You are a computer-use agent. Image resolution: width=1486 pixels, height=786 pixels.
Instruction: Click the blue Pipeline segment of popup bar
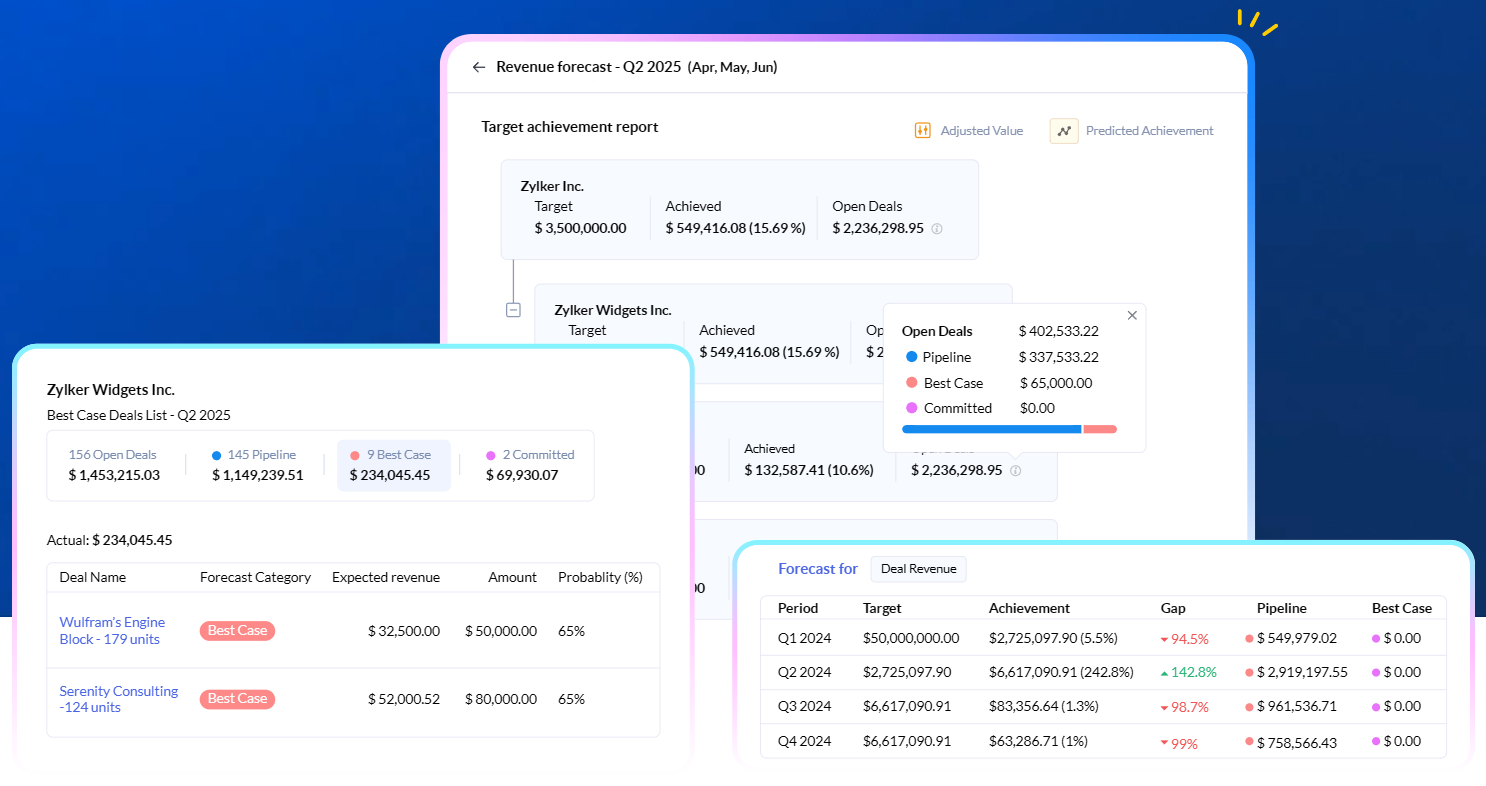pyautogui.click(x=992, y=429)
